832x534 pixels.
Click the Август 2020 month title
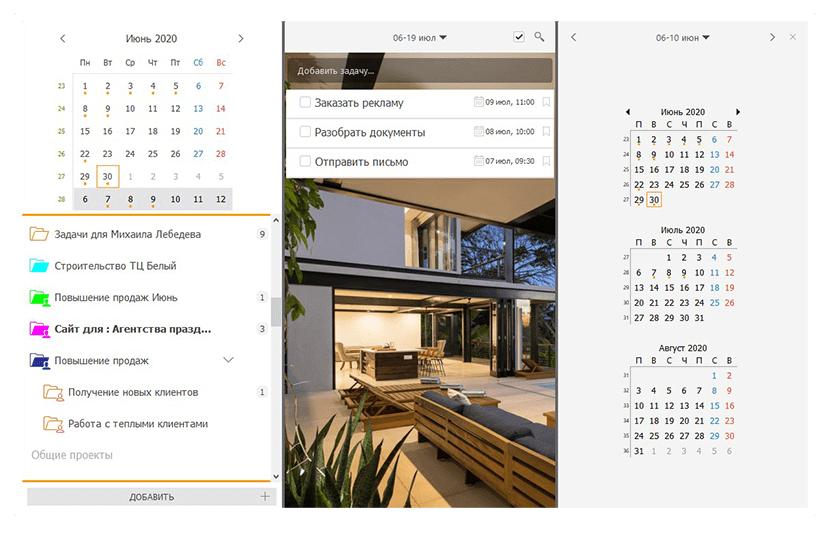click(682, 348)
